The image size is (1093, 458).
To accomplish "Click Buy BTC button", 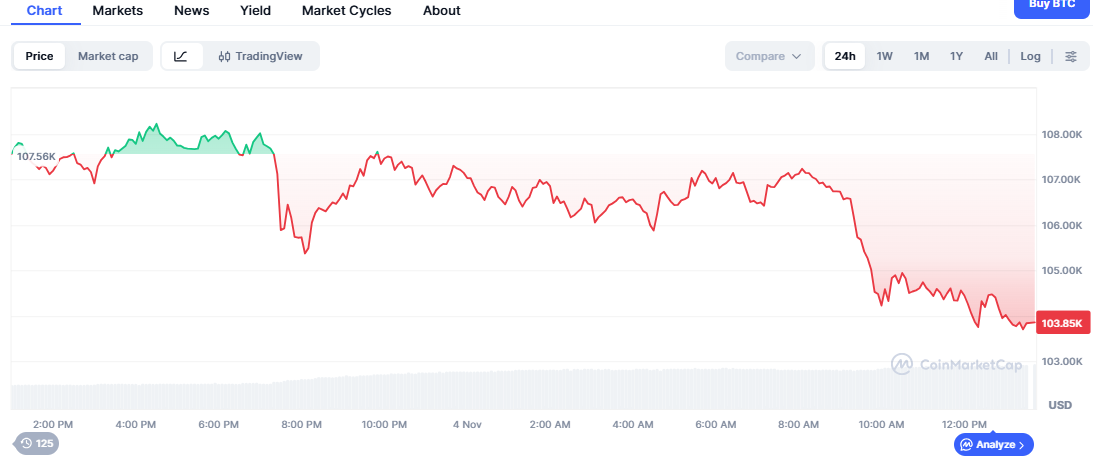I will 1052,6.
